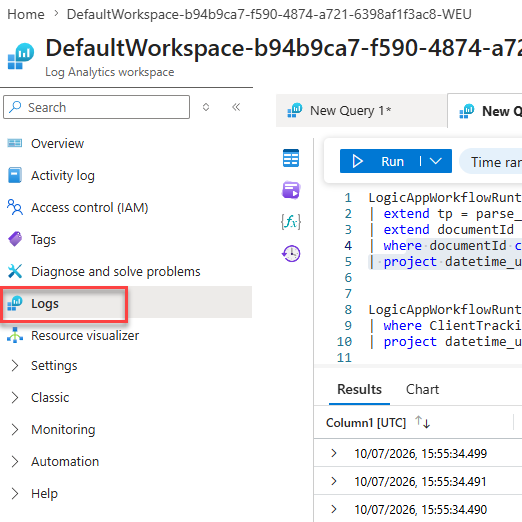Image resolution: width=522 pixels, height=522 pixels.
Task: Expand the Help section
Action: pos(15,493)
